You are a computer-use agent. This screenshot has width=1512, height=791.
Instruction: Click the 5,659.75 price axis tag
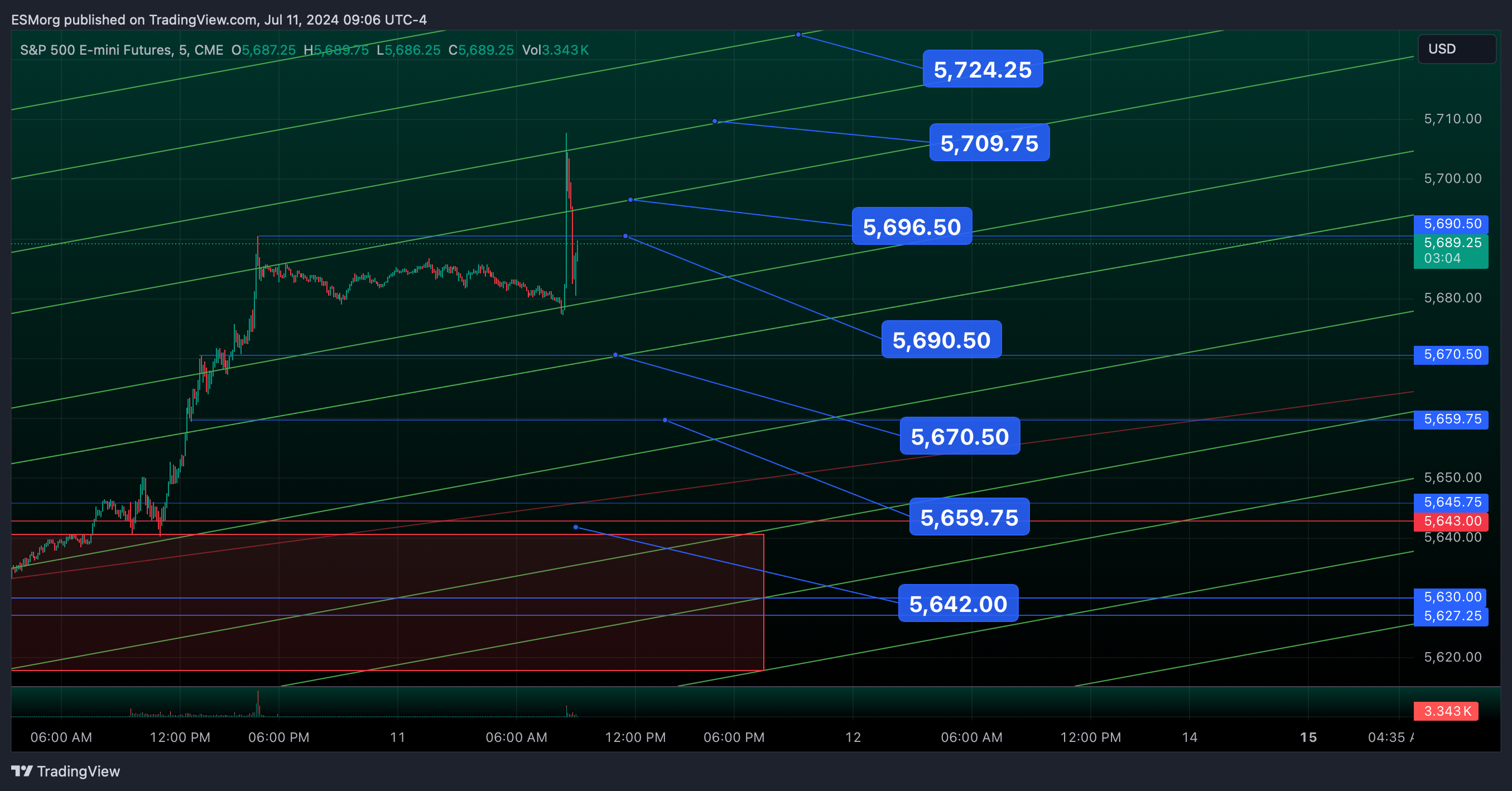pos(1451,419)
